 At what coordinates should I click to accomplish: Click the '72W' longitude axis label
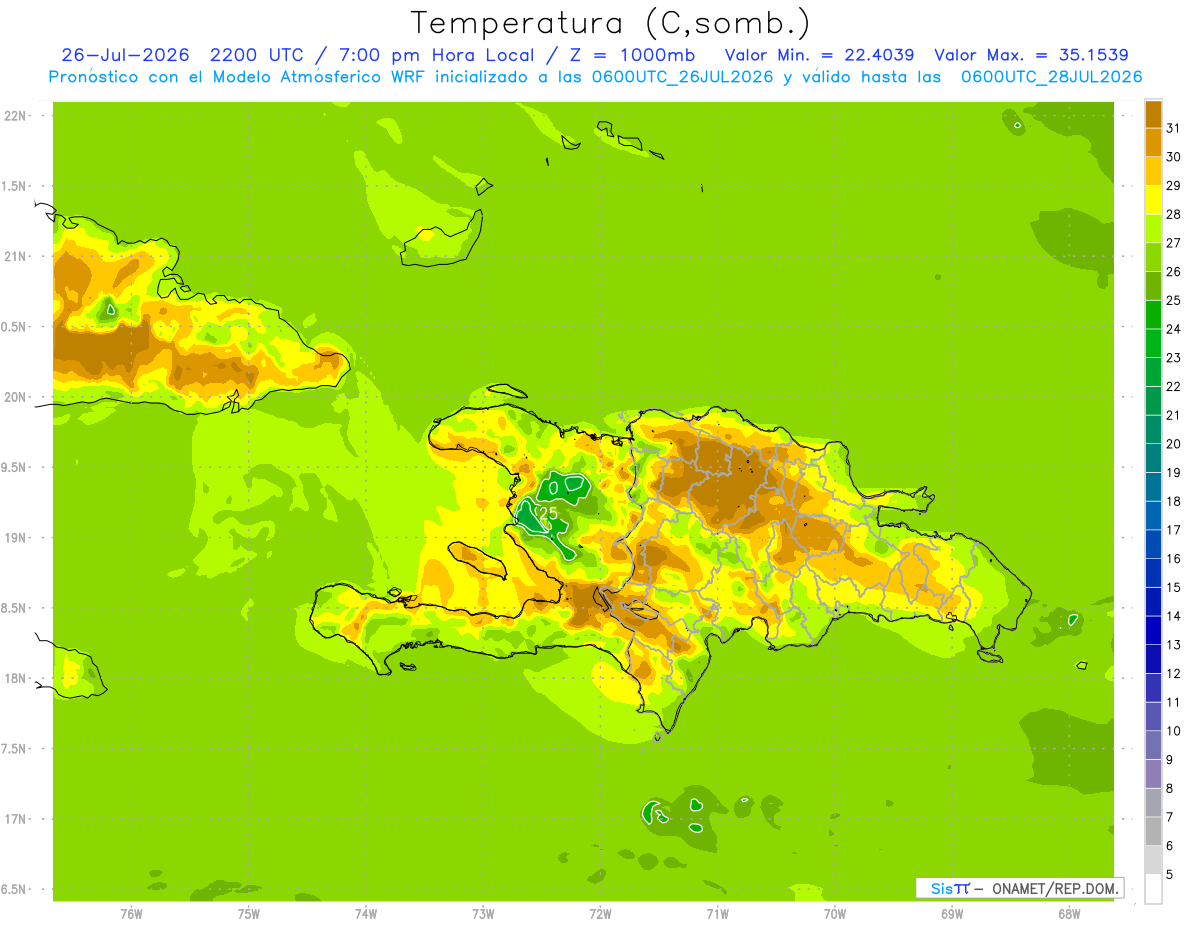[x=600, y=914]
